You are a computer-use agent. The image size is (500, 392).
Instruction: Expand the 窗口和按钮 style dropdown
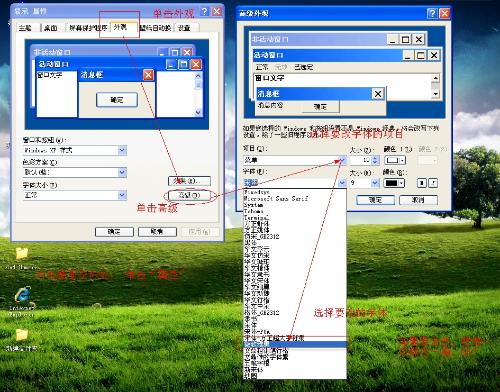[x=122, y=150]
